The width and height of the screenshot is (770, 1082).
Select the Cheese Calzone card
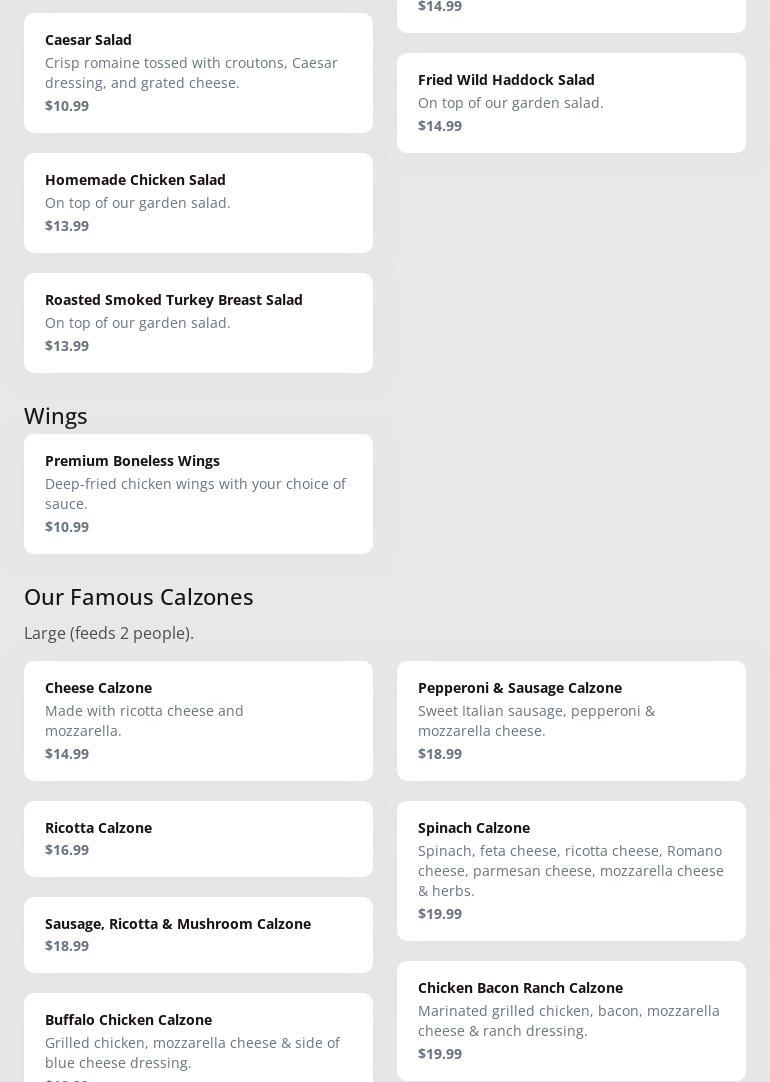click(x=198, y=720)
